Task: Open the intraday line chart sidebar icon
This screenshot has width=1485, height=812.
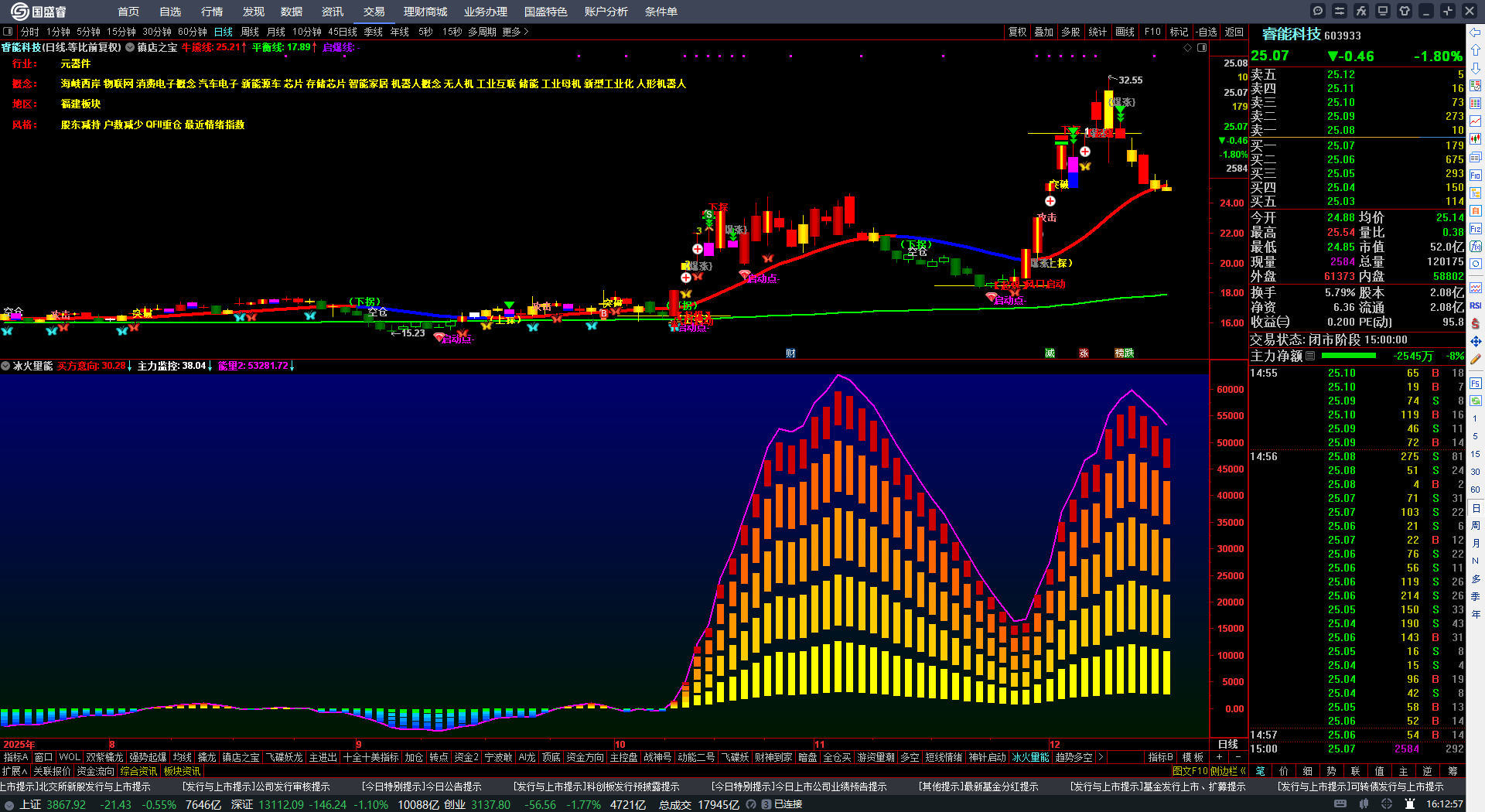Action: click(1476, 121)
